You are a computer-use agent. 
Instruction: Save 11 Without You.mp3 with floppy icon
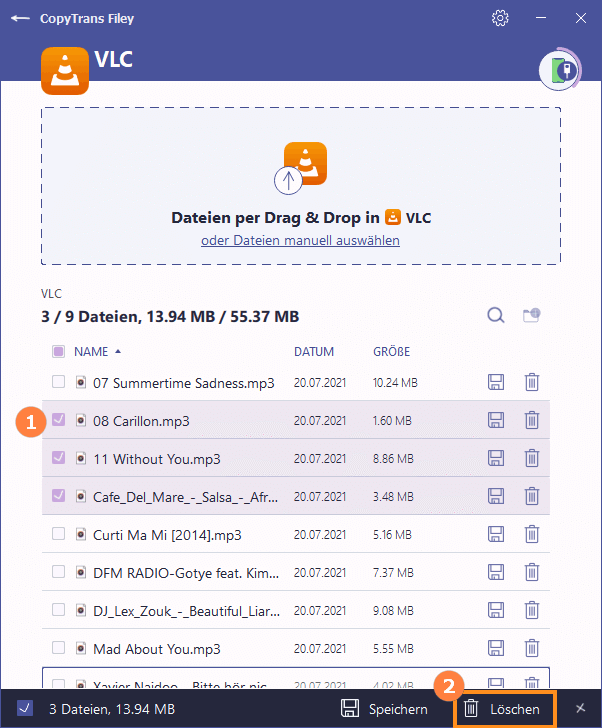pyautogui.click(x=496, y=458)
